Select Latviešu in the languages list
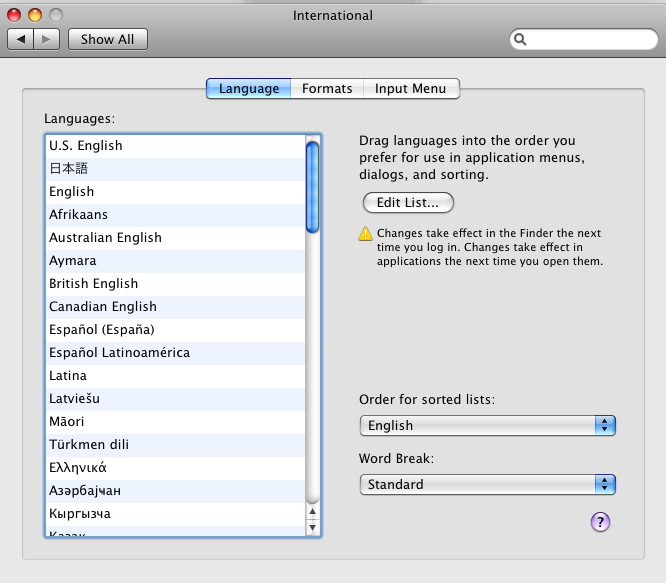This screenshot has width=666, height=583. point(175,399)
